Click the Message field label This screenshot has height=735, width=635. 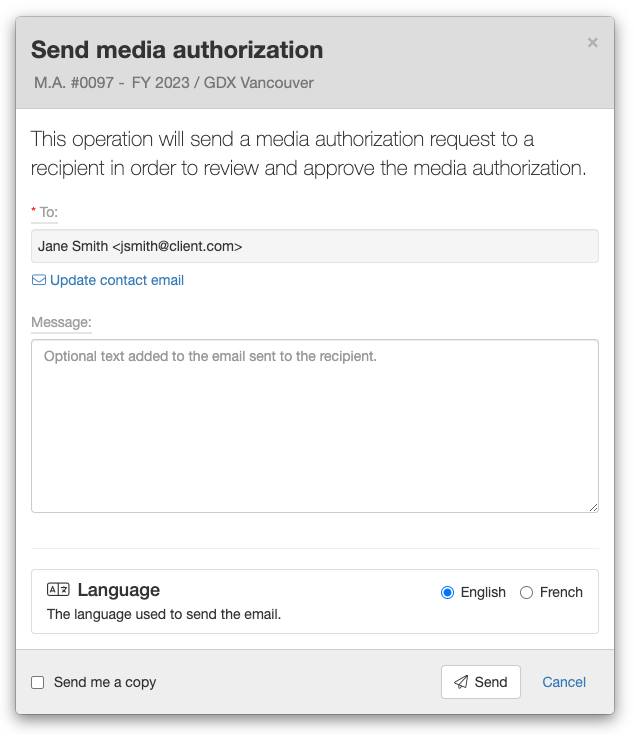61,322
